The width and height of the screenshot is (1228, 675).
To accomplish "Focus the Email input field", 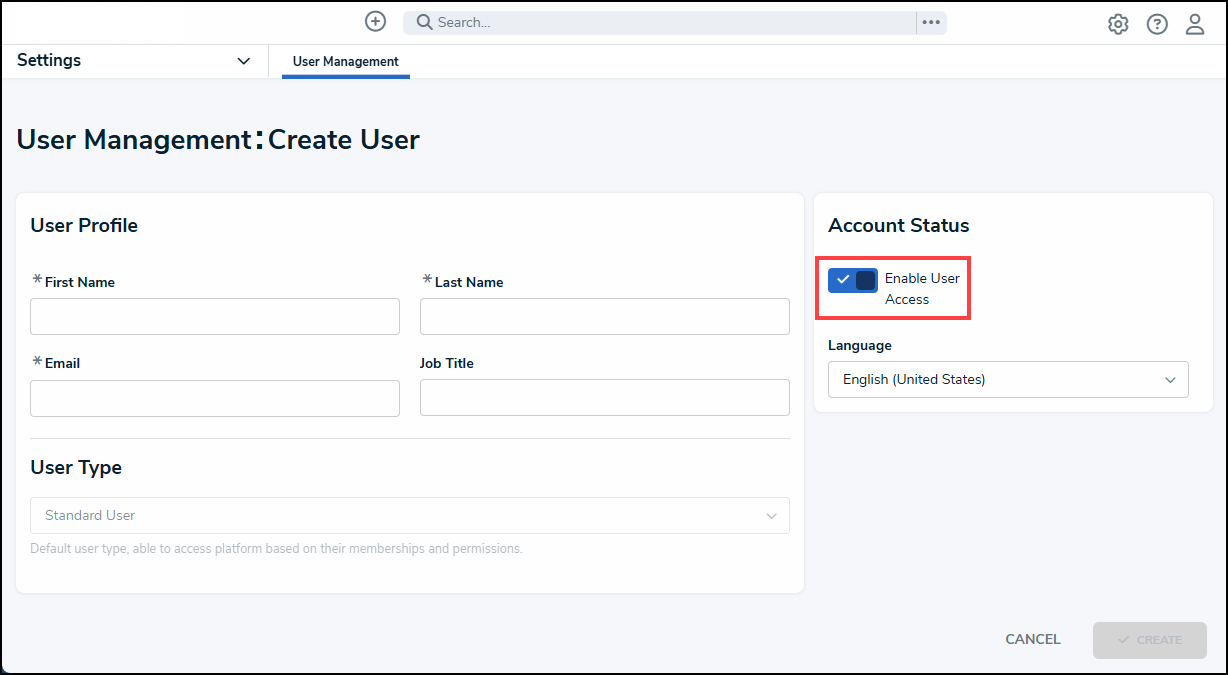I will 215,398.
